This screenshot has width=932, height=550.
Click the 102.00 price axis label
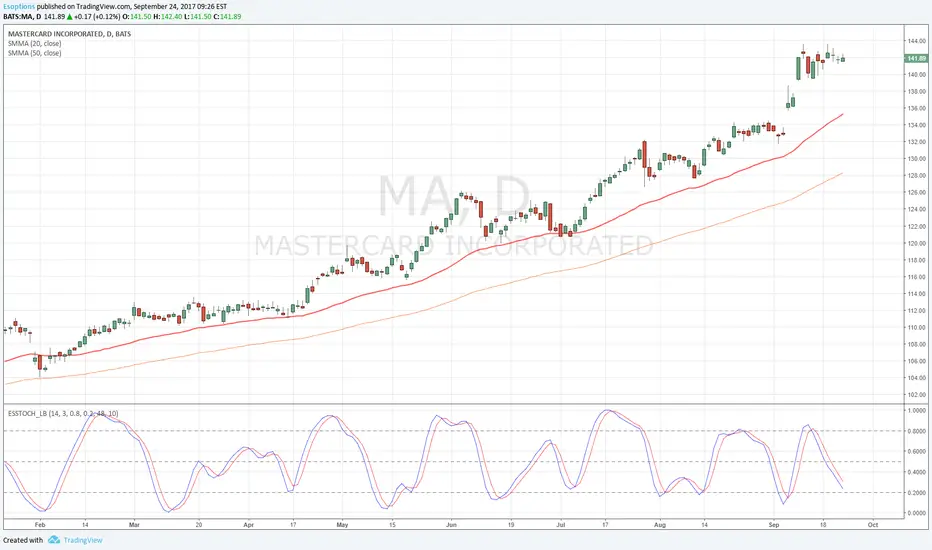[916, 394]
